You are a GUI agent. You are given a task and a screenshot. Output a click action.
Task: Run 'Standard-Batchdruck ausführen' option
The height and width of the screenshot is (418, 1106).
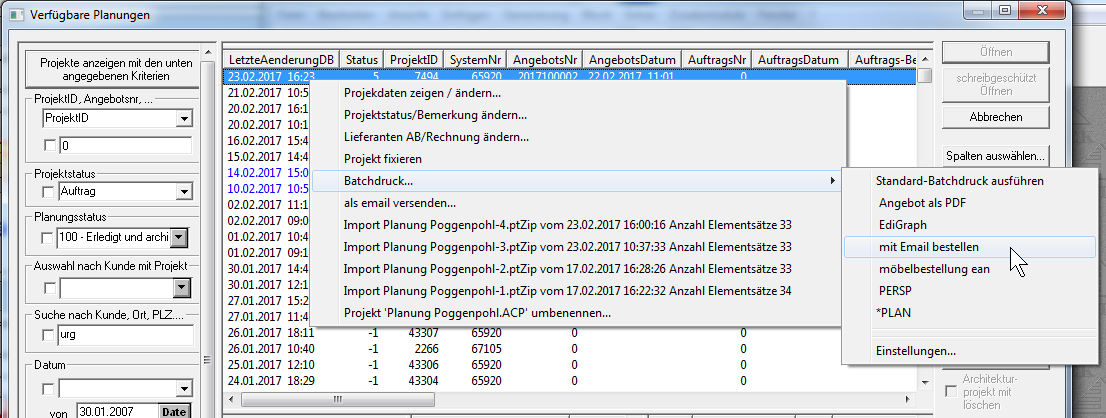coord(959,181)
